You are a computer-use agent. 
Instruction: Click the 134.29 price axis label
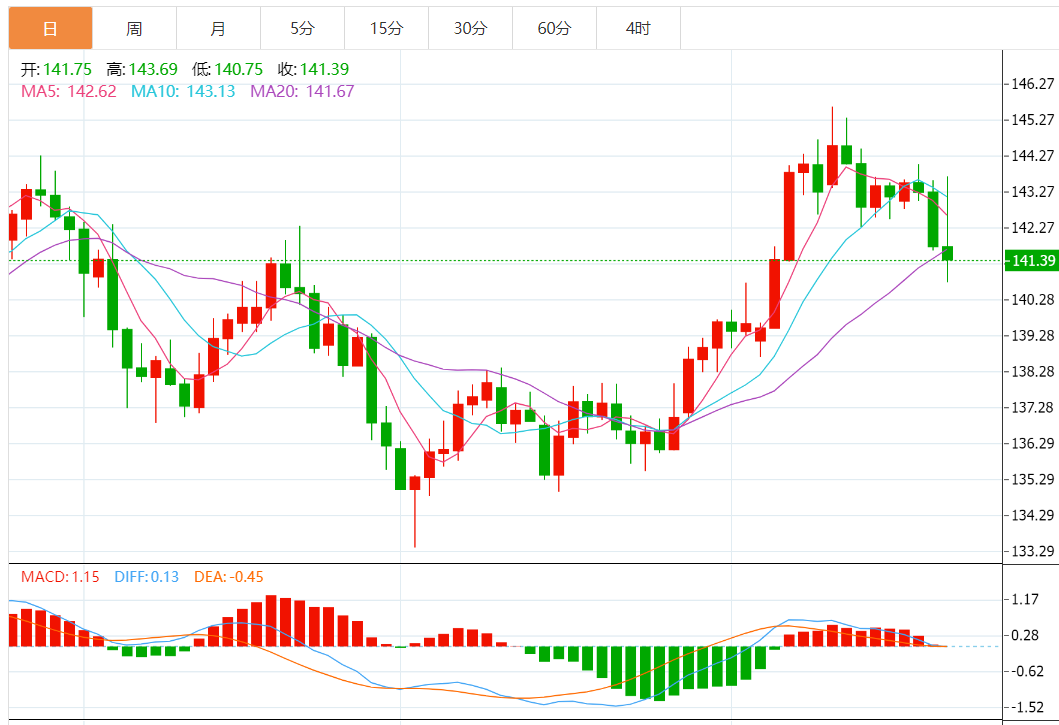pyautogui.click(x=1032, y=515)
